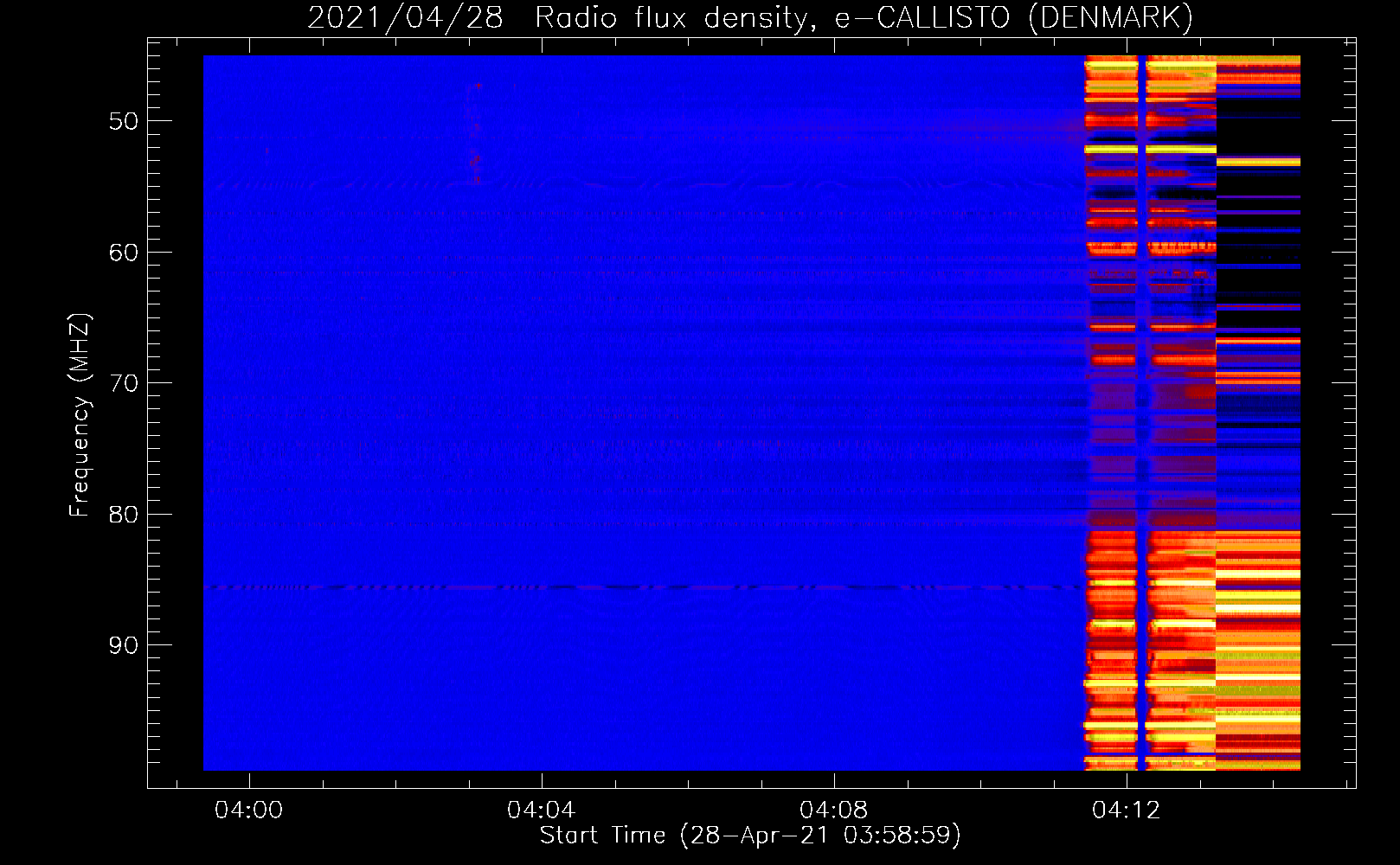The width and height of the screenshot is (1400, 865).
Task: Click the 90 frequency tick label
Action: pyautogui.click(x=124, y=645)
